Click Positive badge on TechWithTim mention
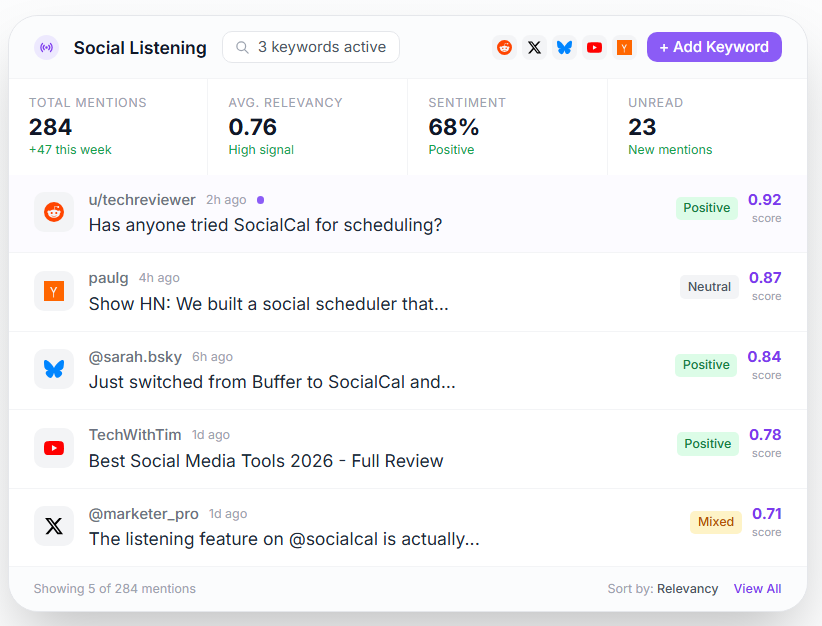This screenshot has width=822, height=626. click(x=708, y=444)
